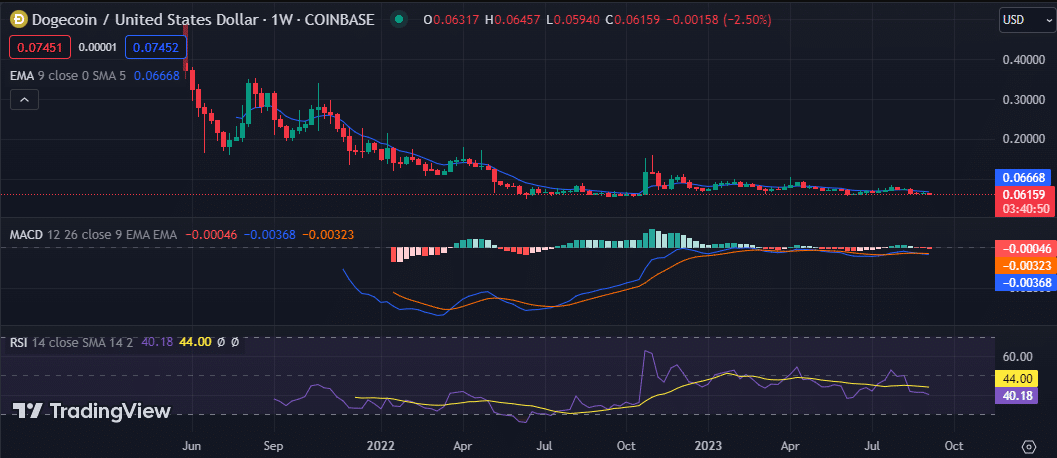
Task: Click the Oct label at far right of axis
Action: pos(954,446)
